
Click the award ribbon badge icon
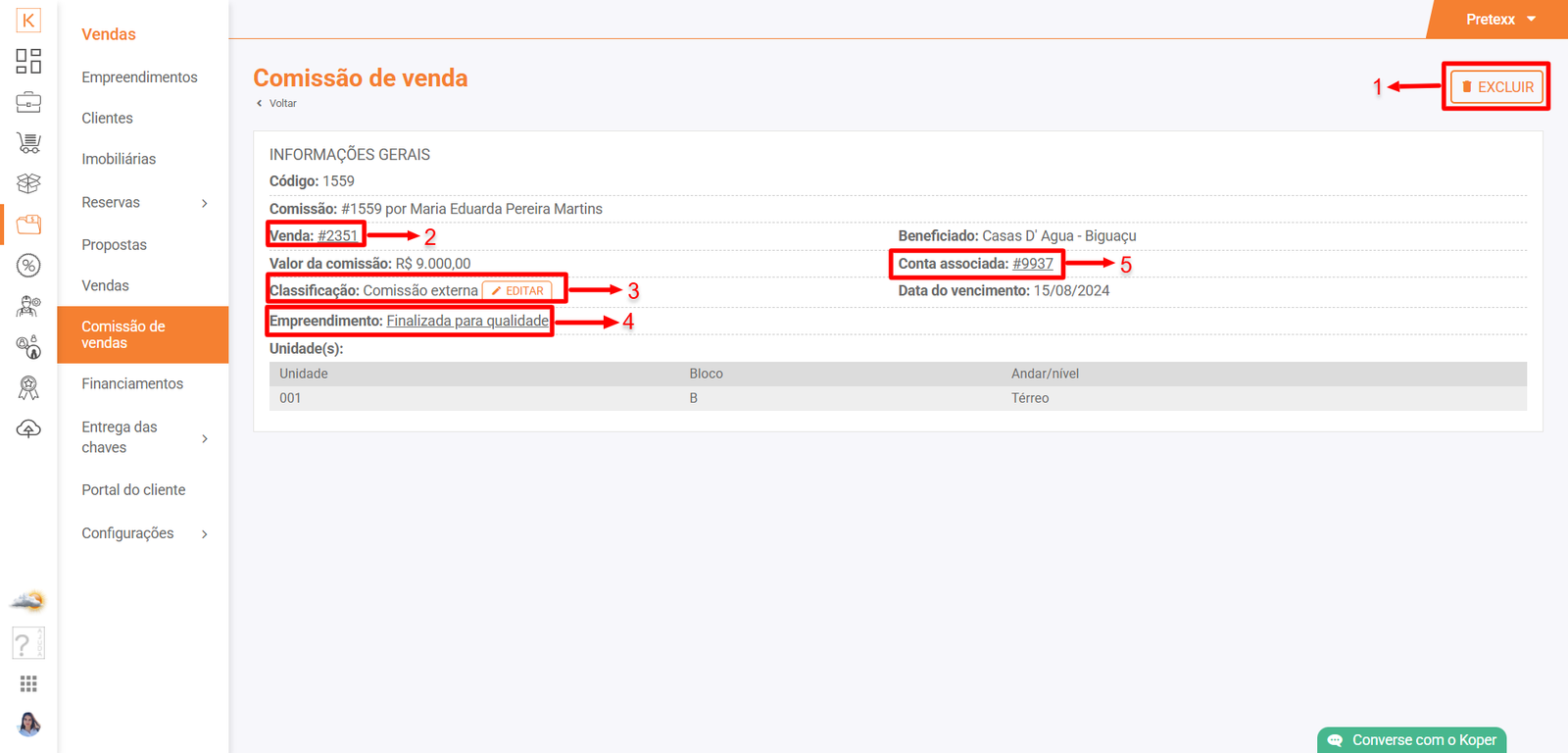coord(28,388)
